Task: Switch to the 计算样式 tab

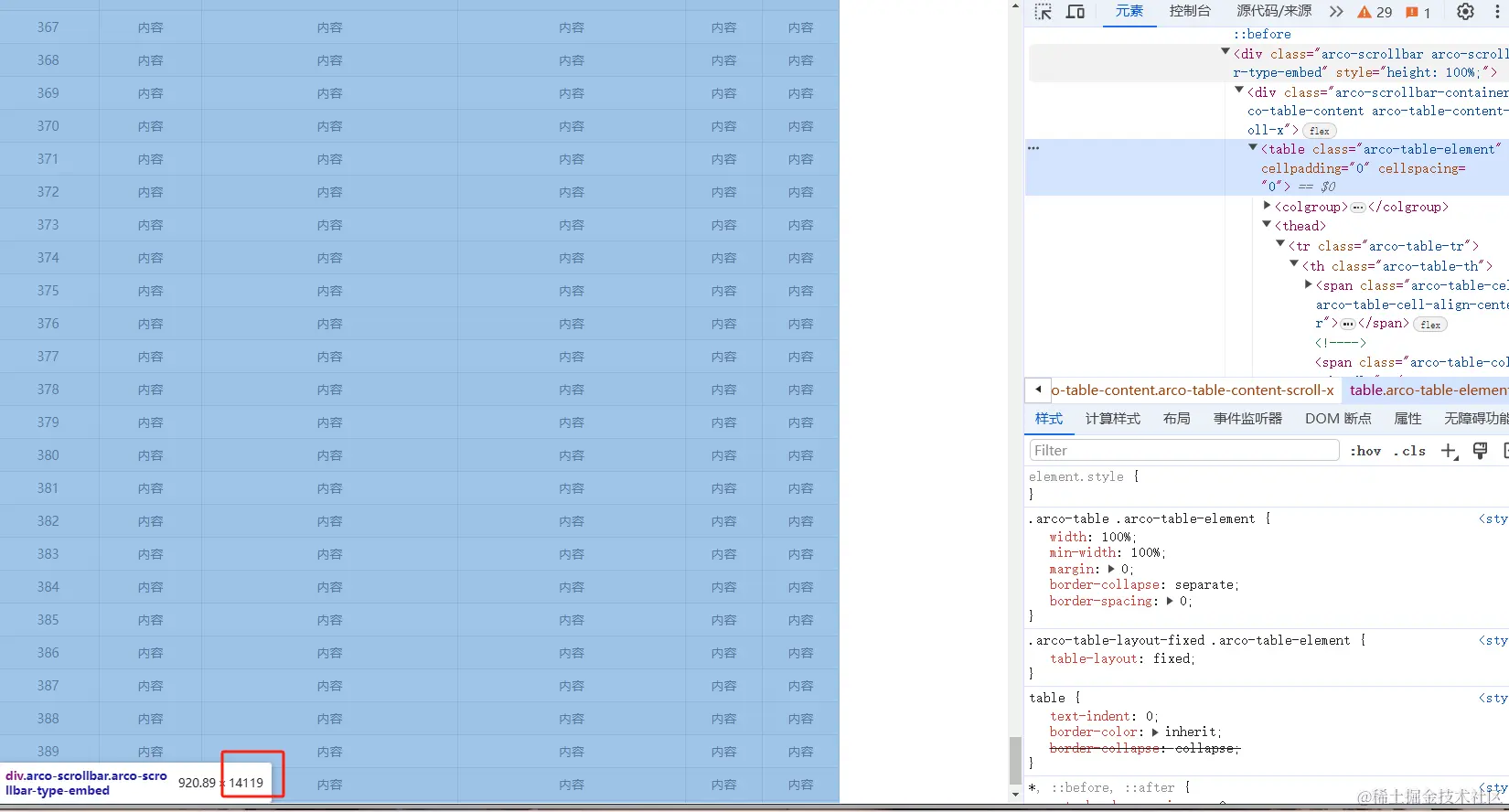Action: pyautogui.click(x=1113, y=419)
